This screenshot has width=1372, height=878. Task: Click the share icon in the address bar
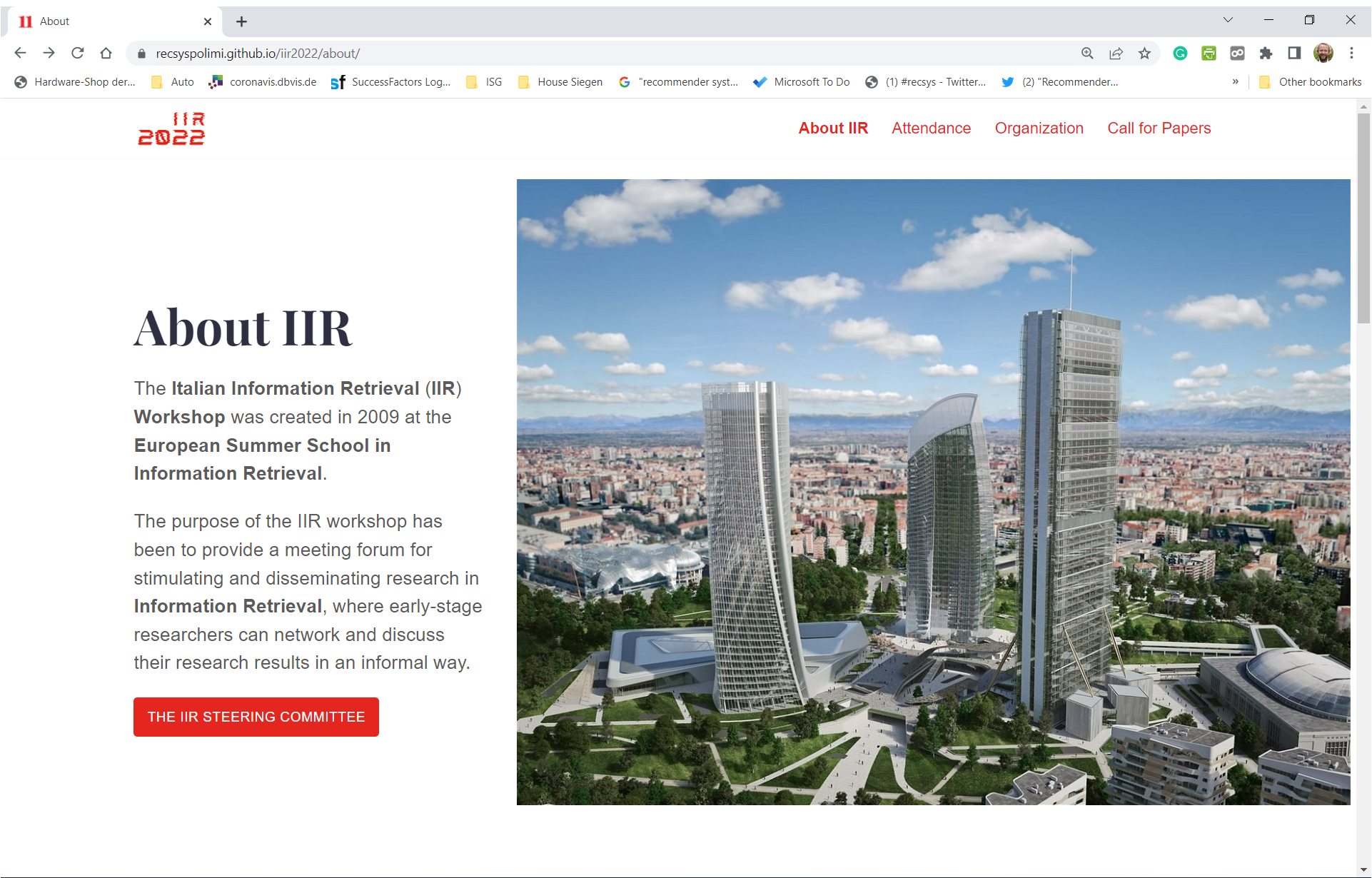pos(1116,54)
